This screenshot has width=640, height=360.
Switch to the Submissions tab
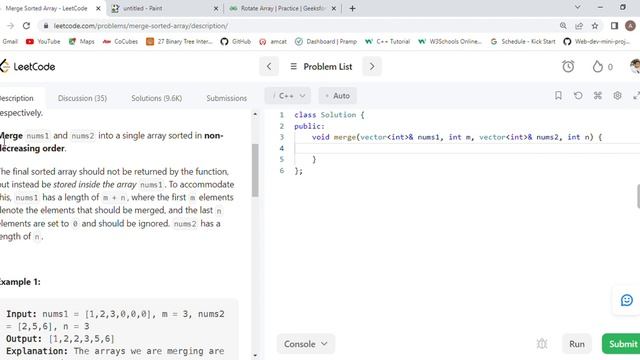tap(227, 98)
